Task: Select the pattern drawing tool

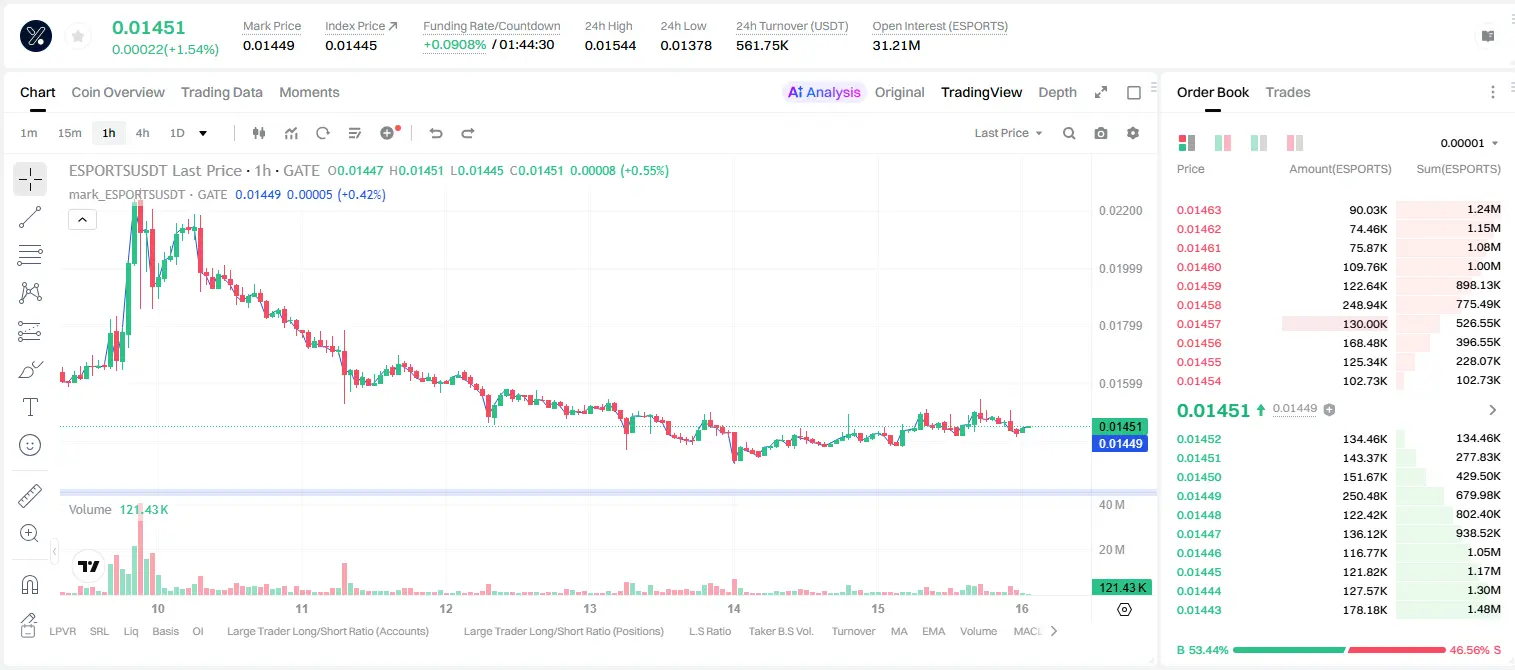Action: pos(30,292)
